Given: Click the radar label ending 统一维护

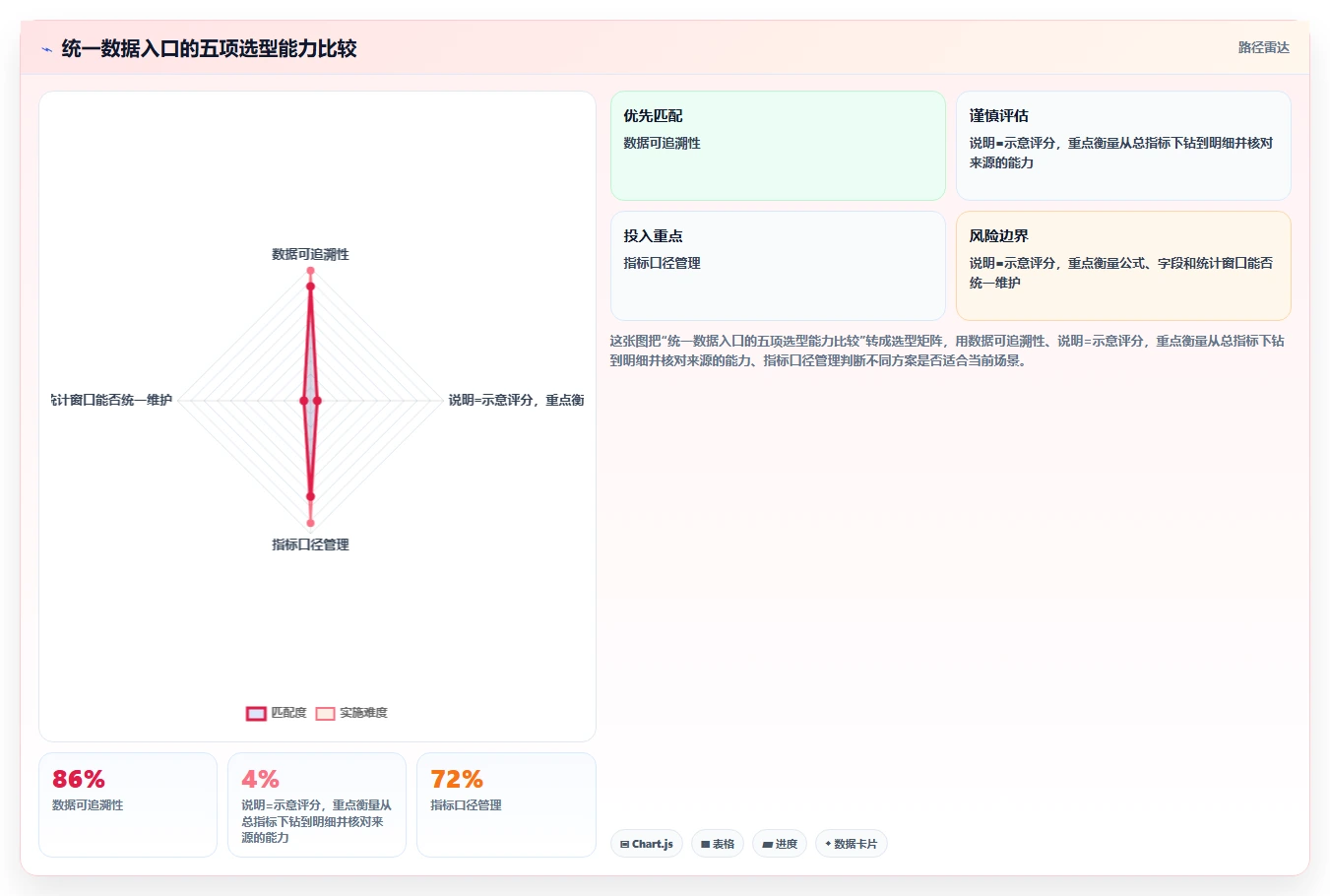Looking at the screenshot, I should pos(112,400).
